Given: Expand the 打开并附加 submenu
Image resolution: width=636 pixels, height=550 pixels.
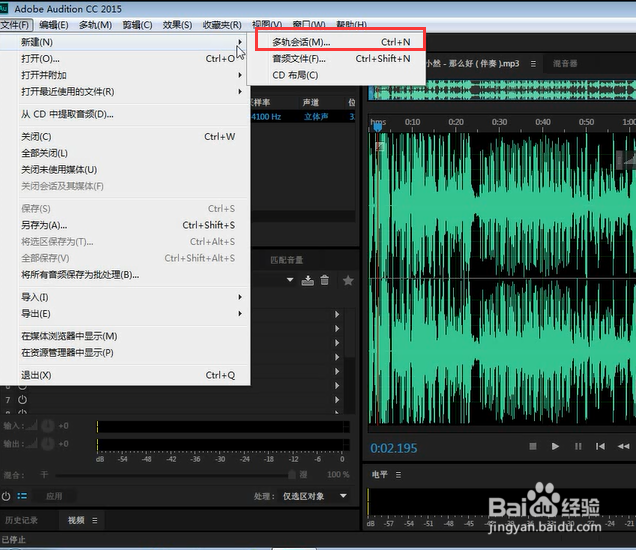Looking at the screenshot, I should [124, 75].
